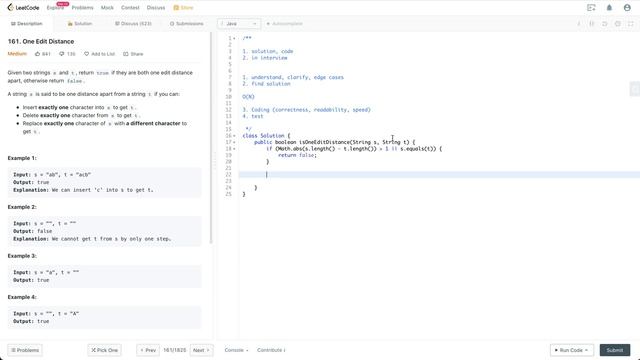Collapse class Solution at line 16
This screenshot has height=360, width=640.
234,136
